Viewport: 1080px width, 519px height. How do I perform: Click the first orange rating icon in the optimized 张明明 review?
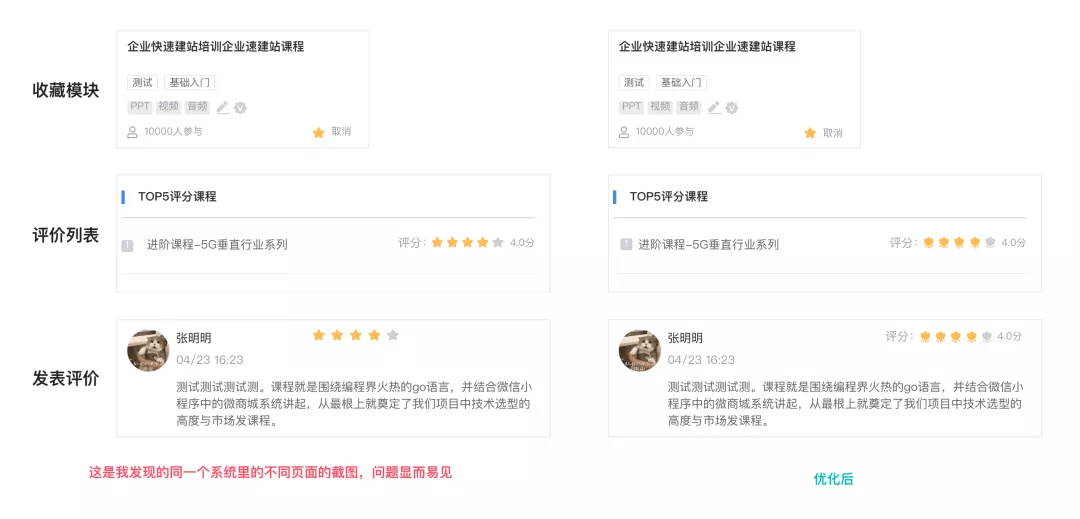point(926,337)
